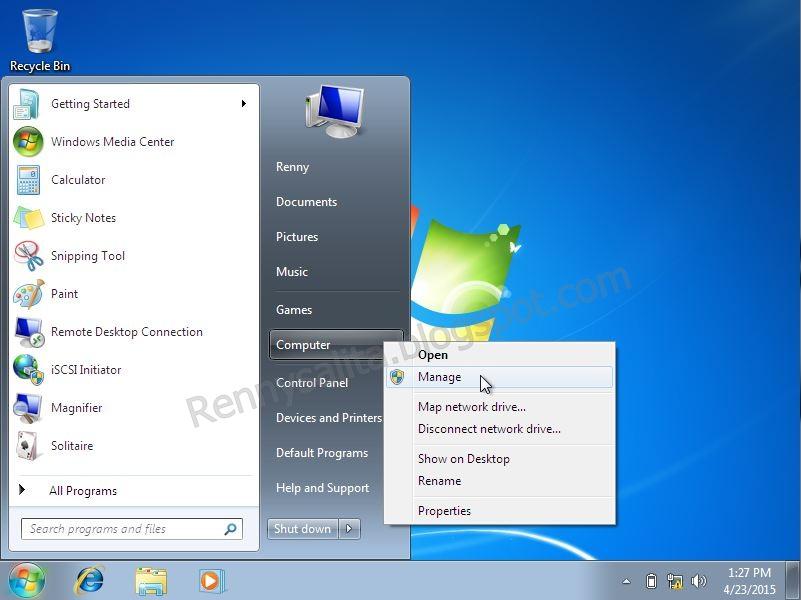Screen dimensions: 801x600
Task: Expand Getting Started submenu arrow
Action: pos(244,104)
